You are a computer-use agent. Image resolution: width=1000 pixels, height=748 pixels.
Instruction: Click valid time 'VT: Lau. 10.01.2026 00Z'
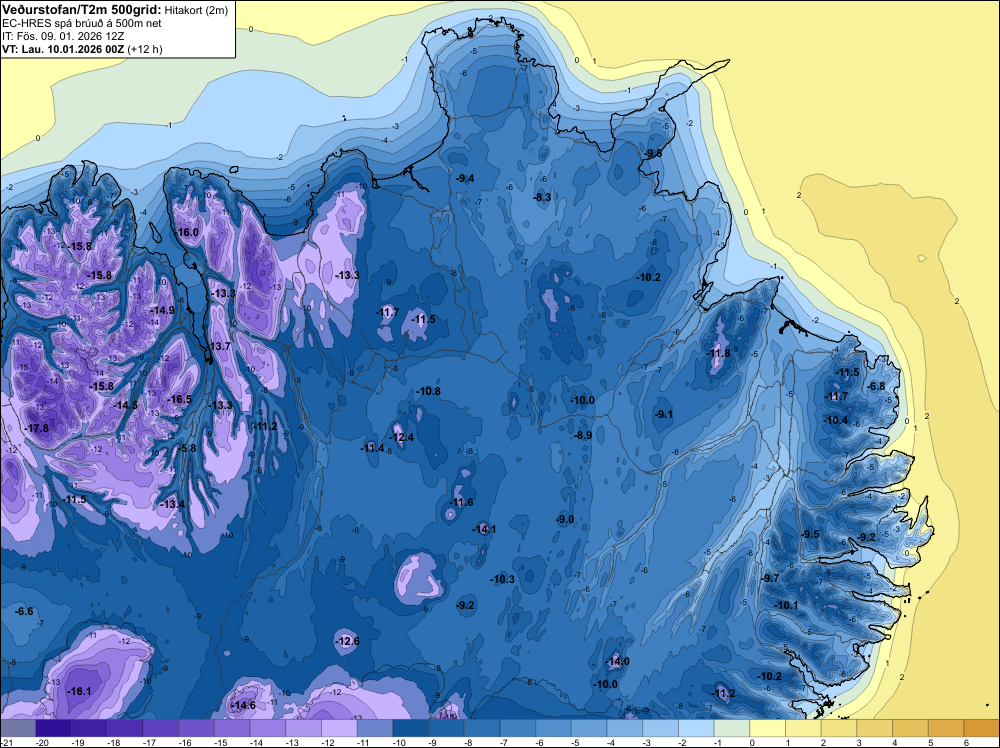point(63,49)
